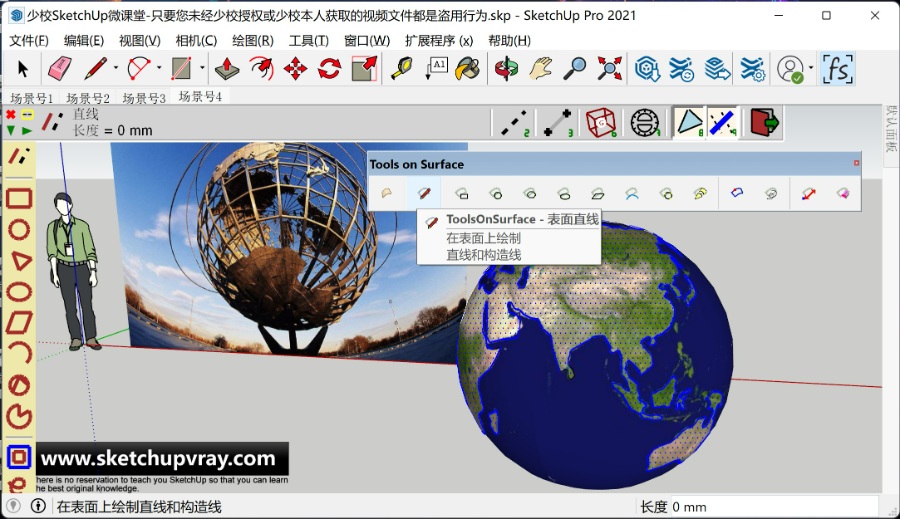Choose the Offset tool
Screen dimensions: 900x519
click(x=261, y=69)
